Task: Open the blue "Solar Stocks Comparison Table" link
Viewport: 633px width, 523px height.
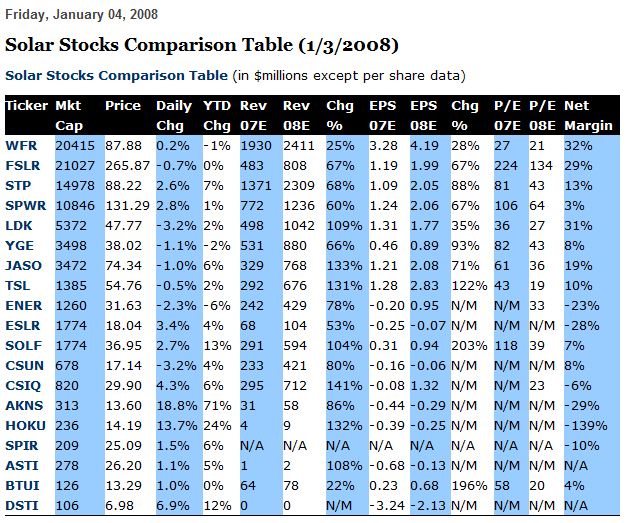Action: pos(116,75)
